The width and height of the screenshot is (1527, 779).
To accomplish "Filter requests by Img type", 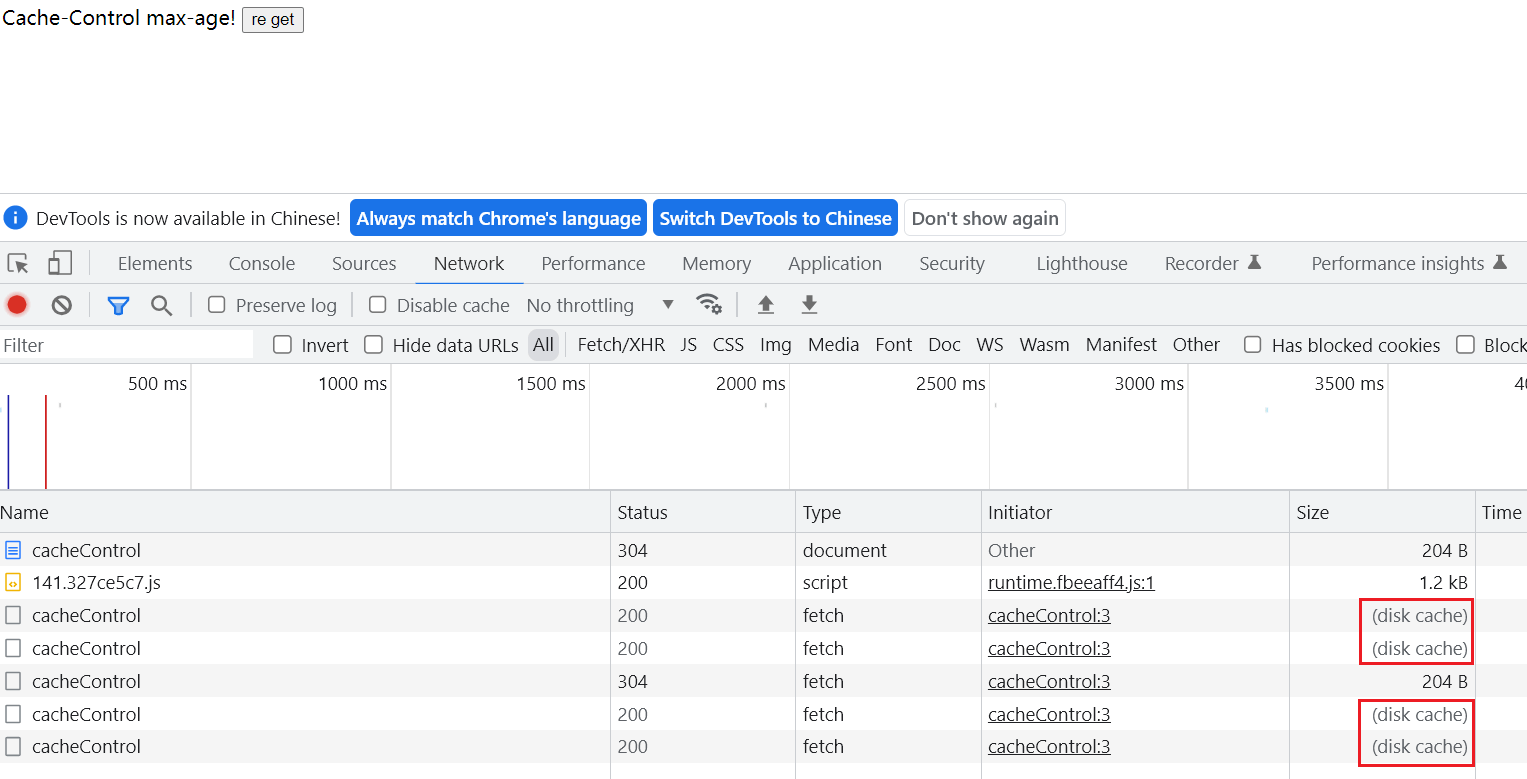I will [x=776, y=345].
